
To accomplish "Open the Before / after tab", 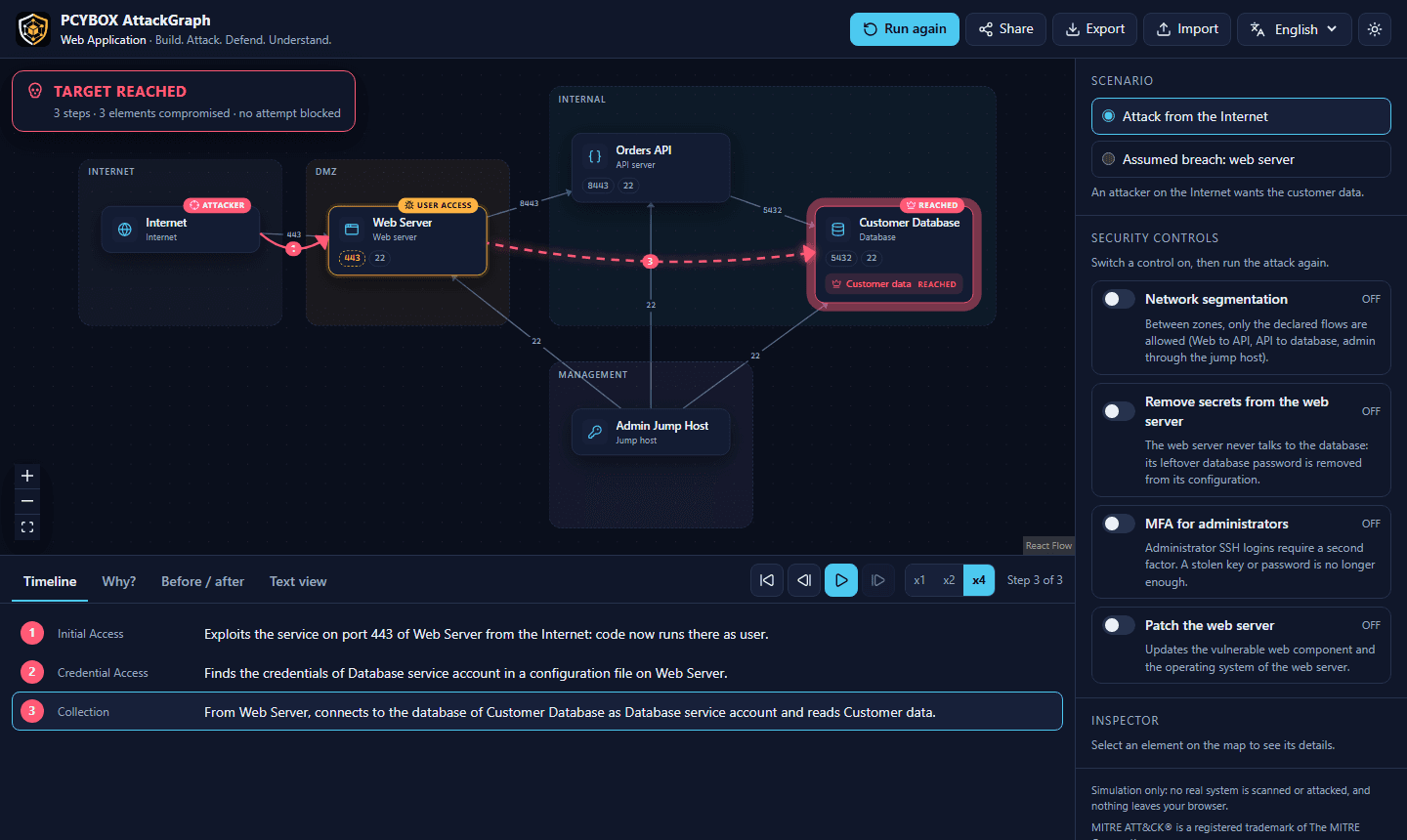I will point(202,581).
